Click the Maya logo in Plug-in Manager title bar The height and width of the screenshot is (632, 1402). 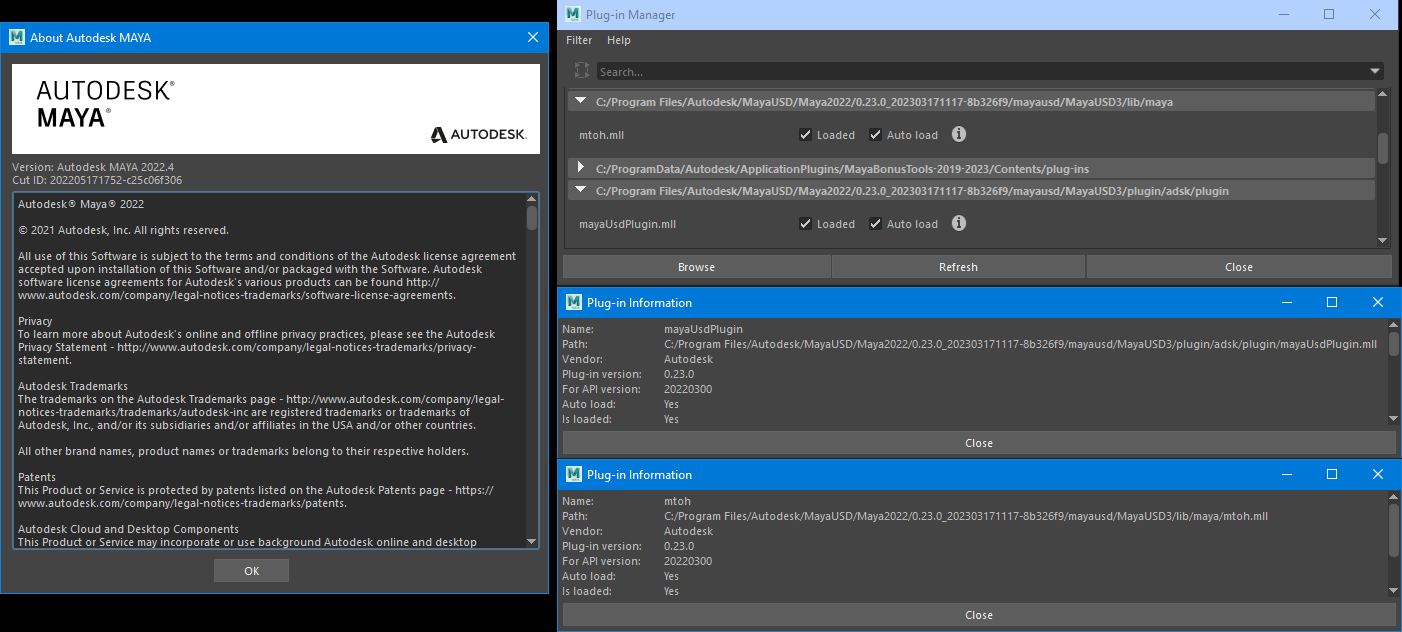click(573, 14)
